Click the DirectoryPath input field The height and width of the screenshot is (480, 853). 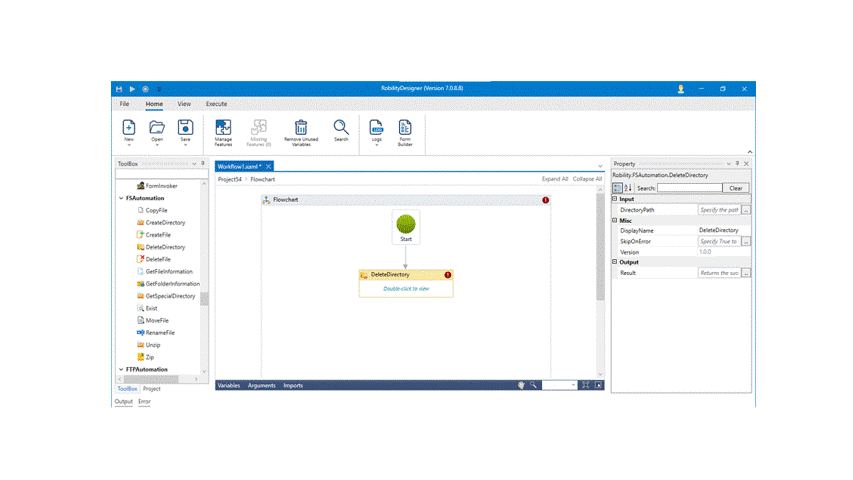click(x=718, y=210)
